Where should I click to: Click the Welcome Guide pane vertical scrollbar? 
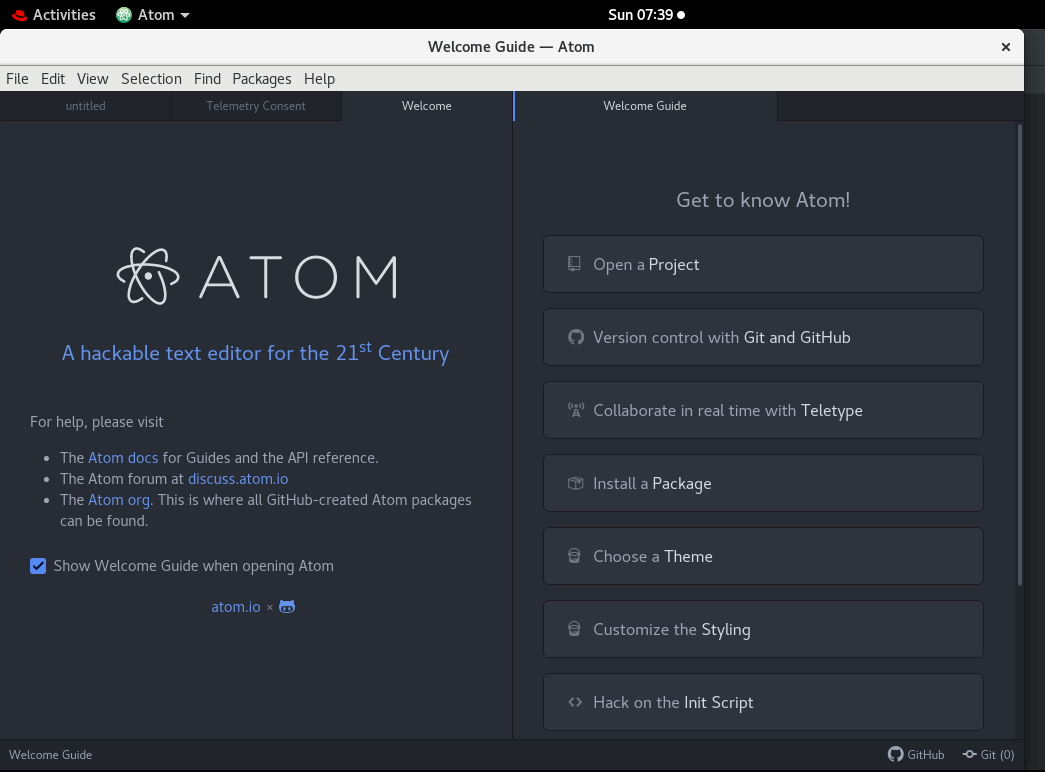[x=1020, y=356]
